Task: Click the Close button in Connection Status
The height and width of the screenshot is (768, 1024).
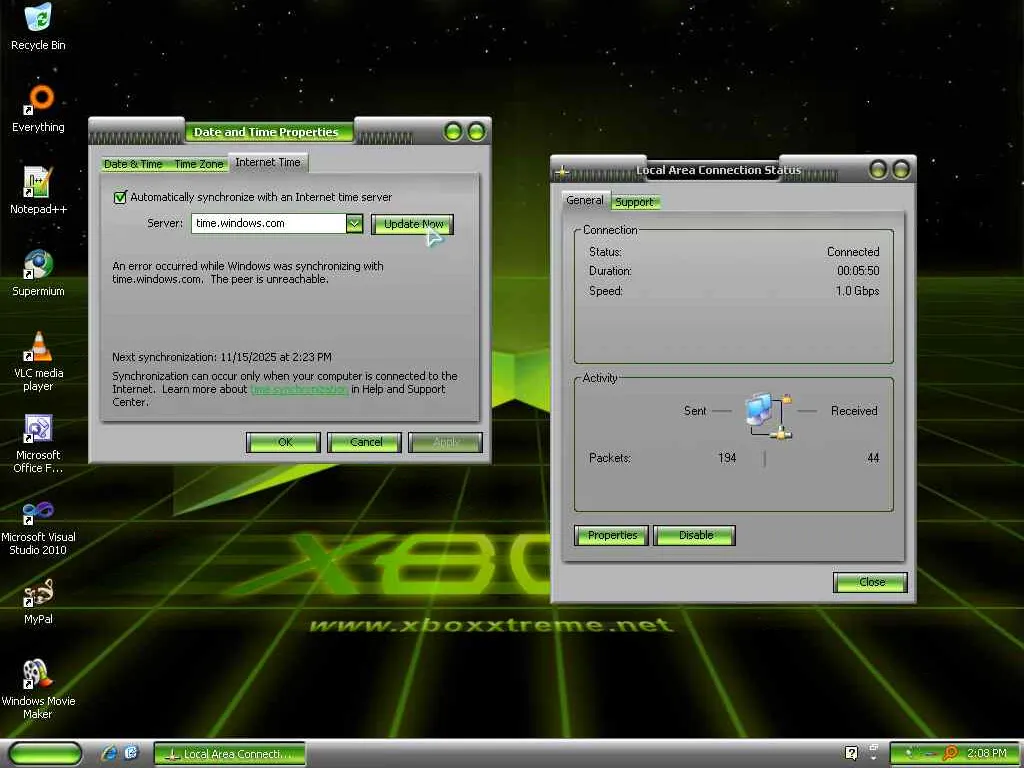Action: click(871, 582)
